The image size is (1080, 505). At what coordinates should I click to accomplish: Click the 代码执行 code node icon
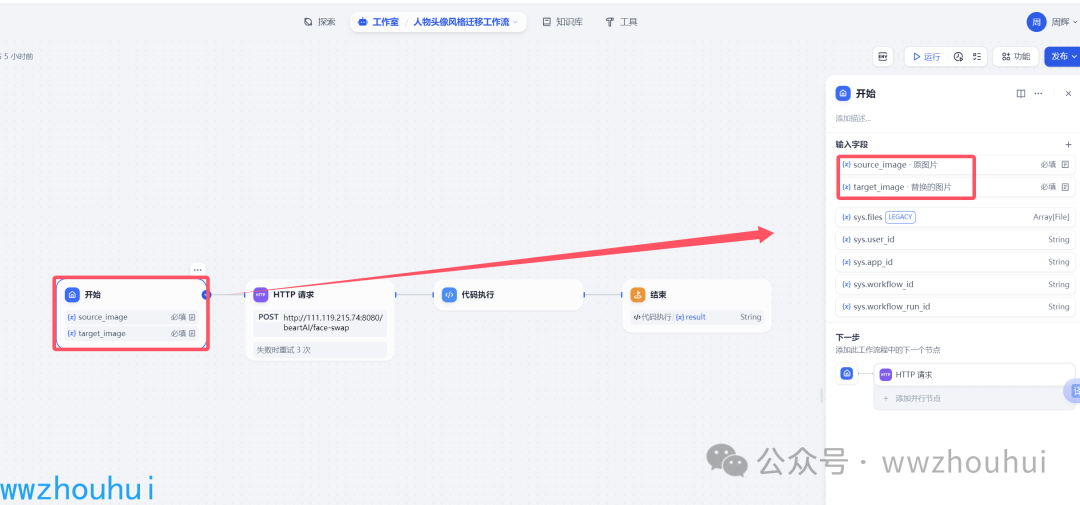448,295
